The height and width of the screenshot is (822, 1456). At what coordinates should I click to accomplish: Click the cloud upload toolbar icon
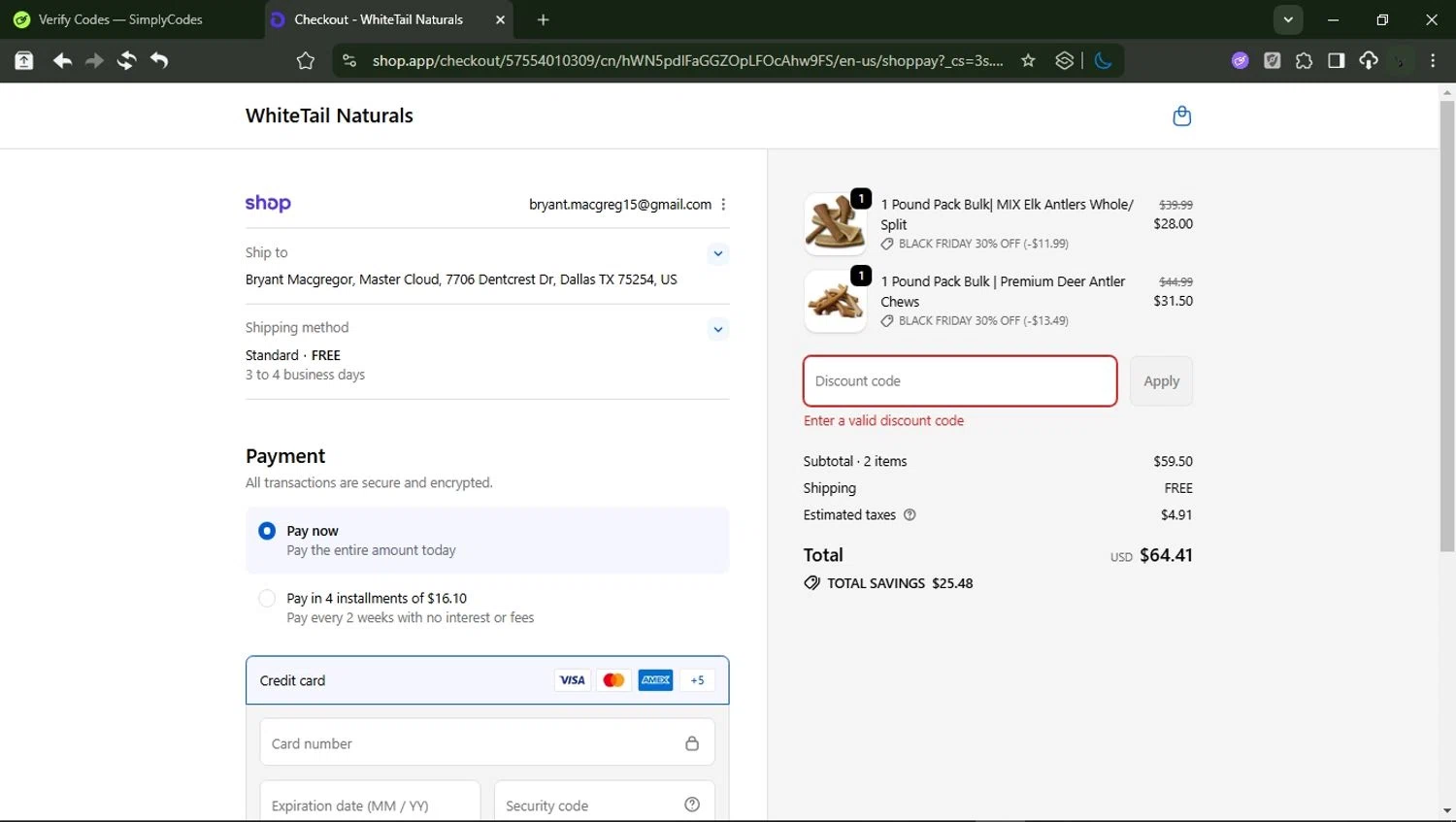coord(1368,60)
